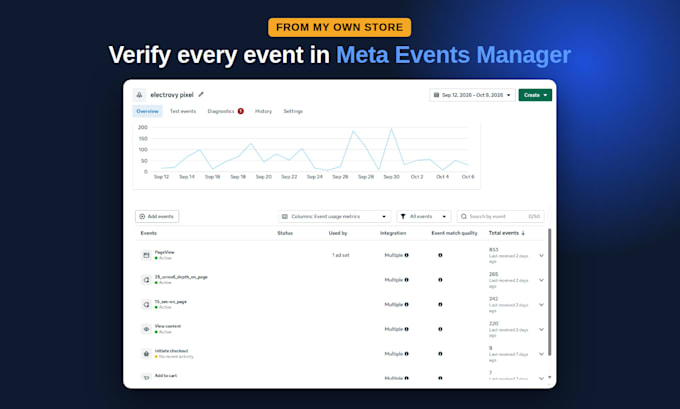The height and width of the screenshot is (409, 680).
Task: Click the View content event name
Action: pyautogui.click(x=168, y=326)
